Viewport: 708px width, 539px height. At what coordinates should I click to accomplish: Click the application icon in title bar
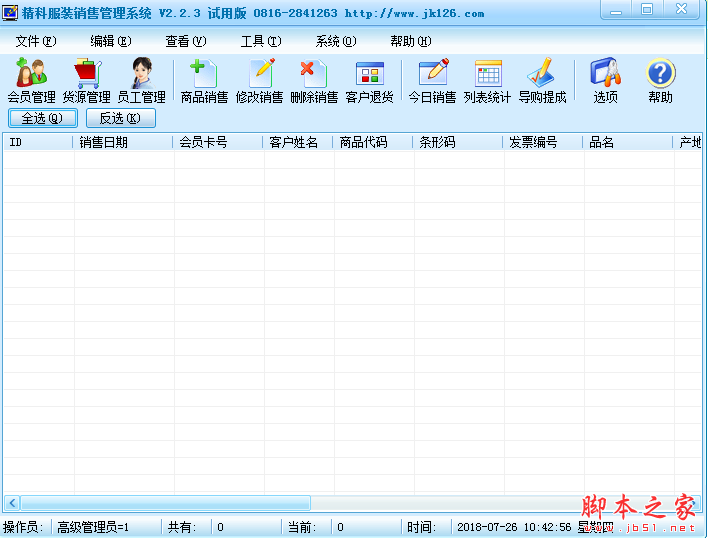(10, 13)
